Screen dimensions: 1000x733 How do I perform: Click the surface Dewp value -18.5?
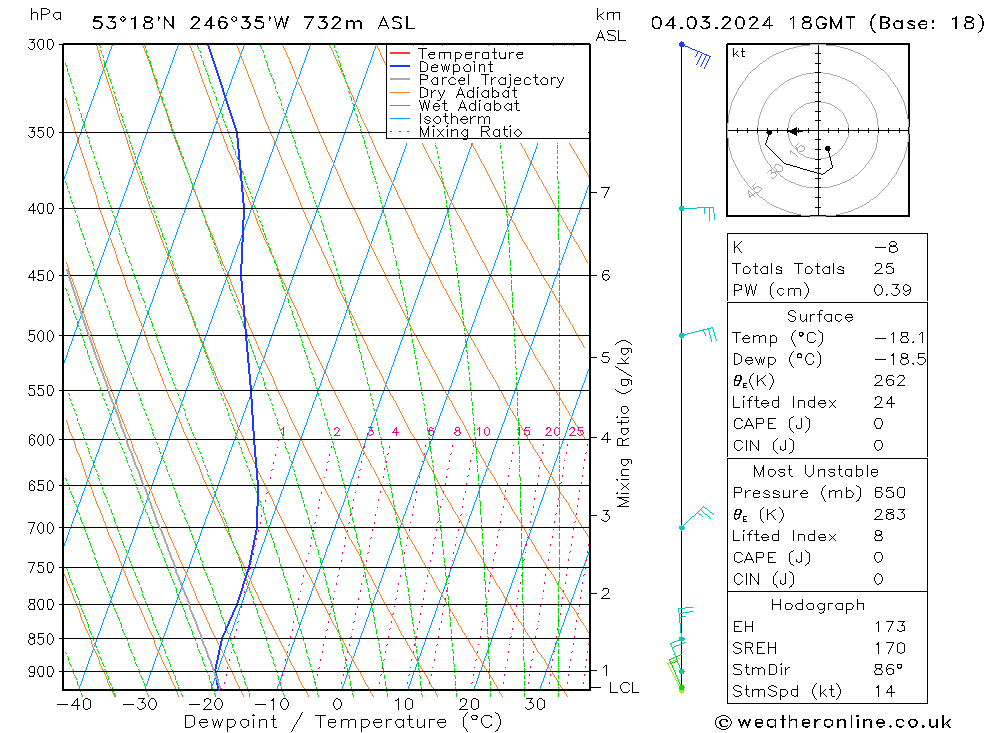[900, 359]
